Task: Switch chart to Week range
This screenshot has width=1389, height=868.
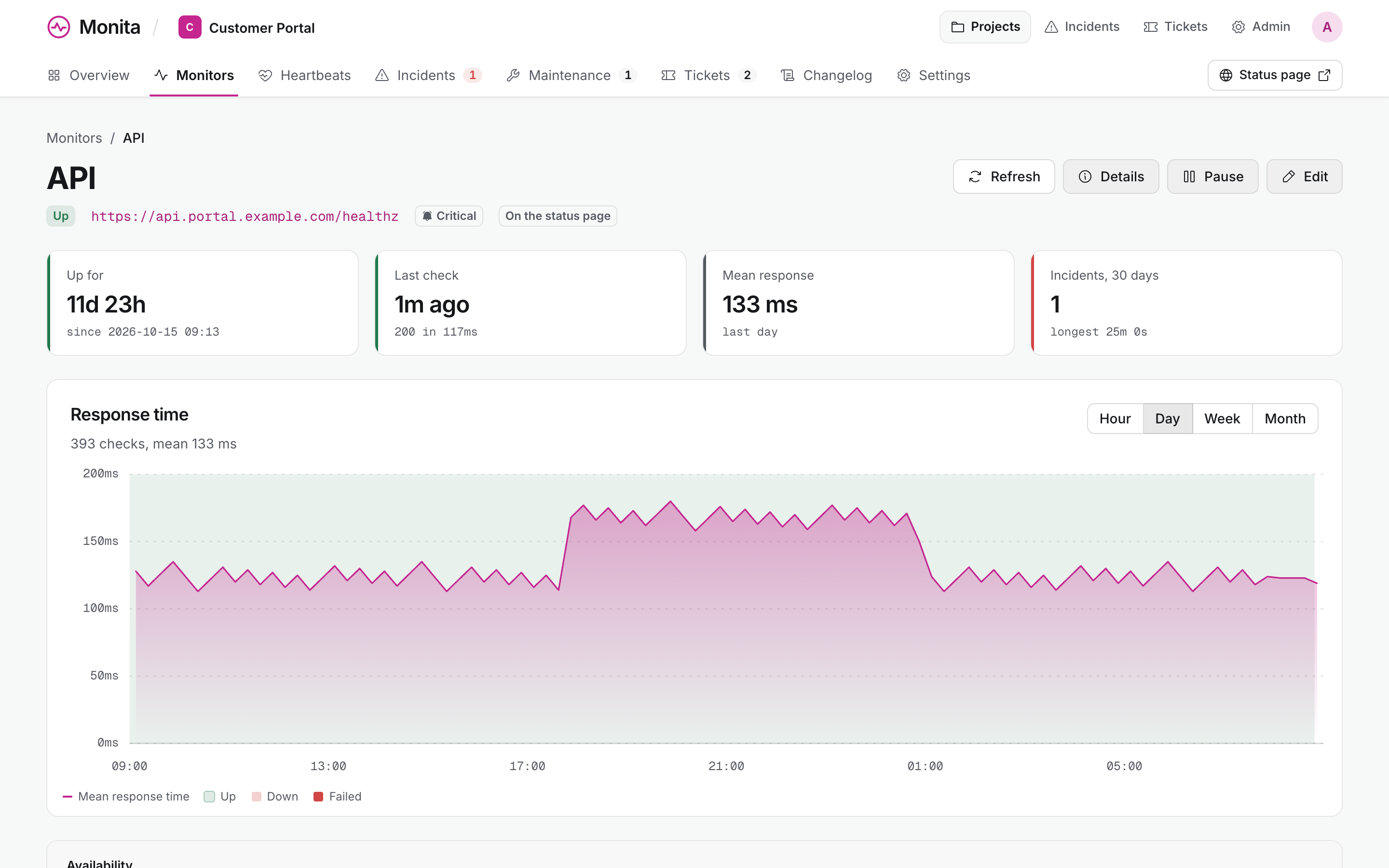Action: [1222, 419]
